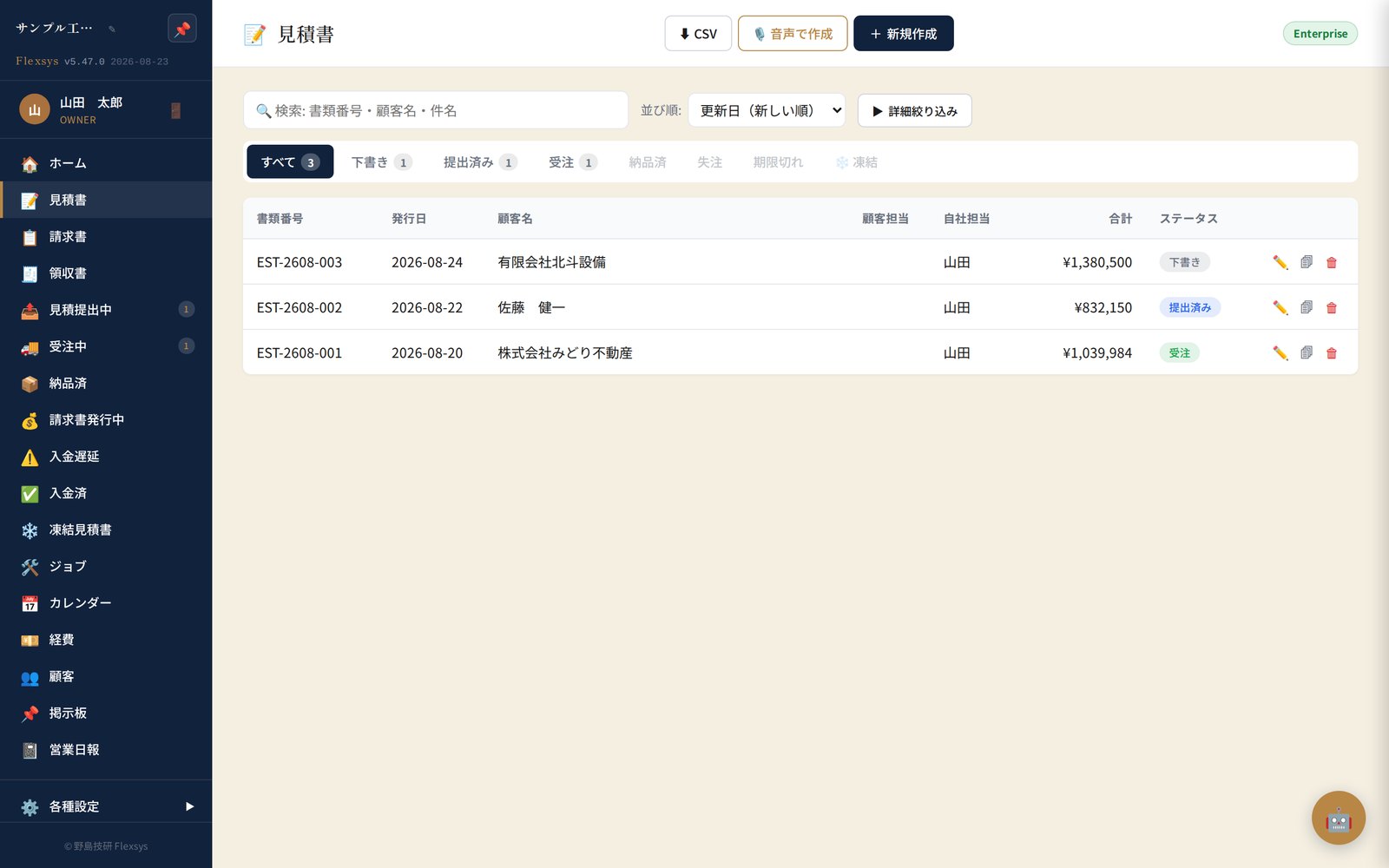The height and width of the screenshot is (868, 1389).
Task: Edit estimate EST-2608-003 with the pencil icon
Action: click(1280, 262)
